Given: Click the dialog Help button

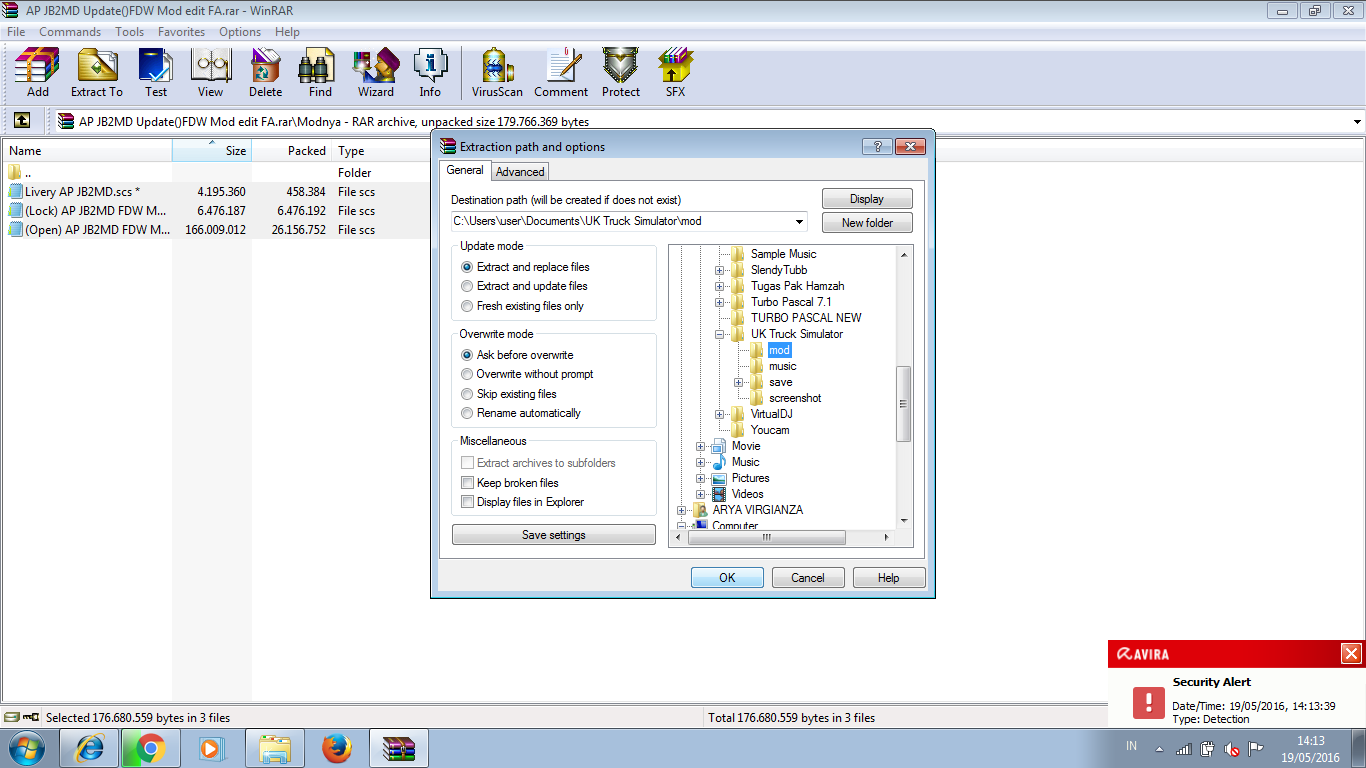Looking at the screenshot, I should click(888, 578).
